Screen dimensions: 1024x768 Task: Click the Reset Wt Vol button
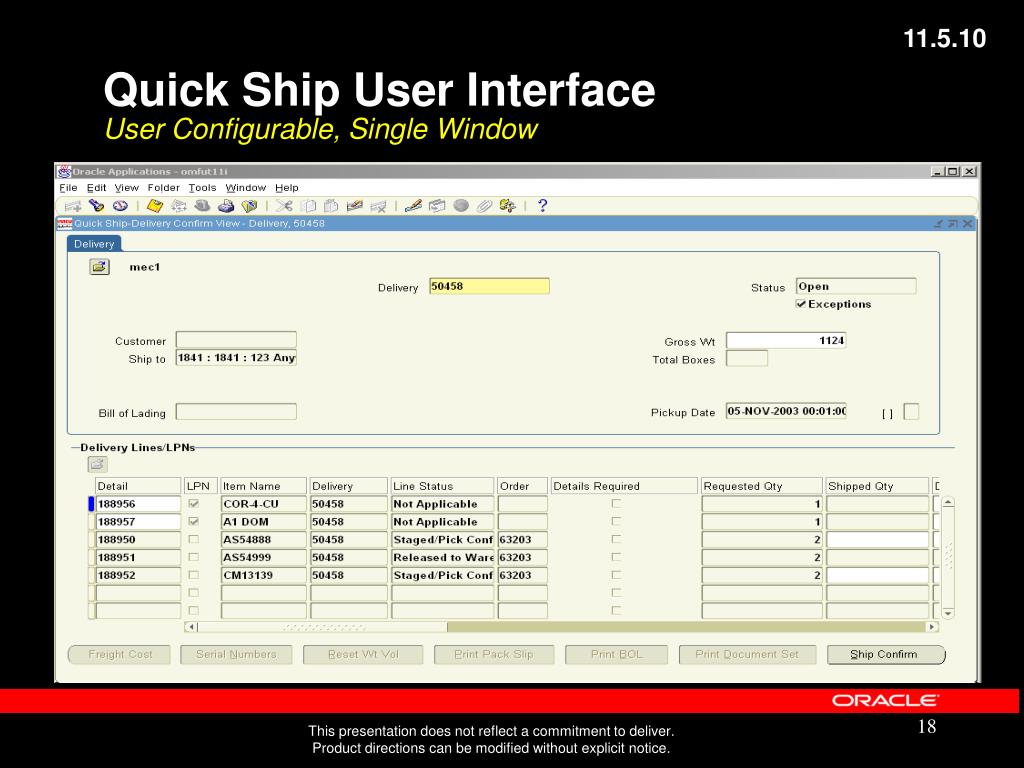point(363,654)
